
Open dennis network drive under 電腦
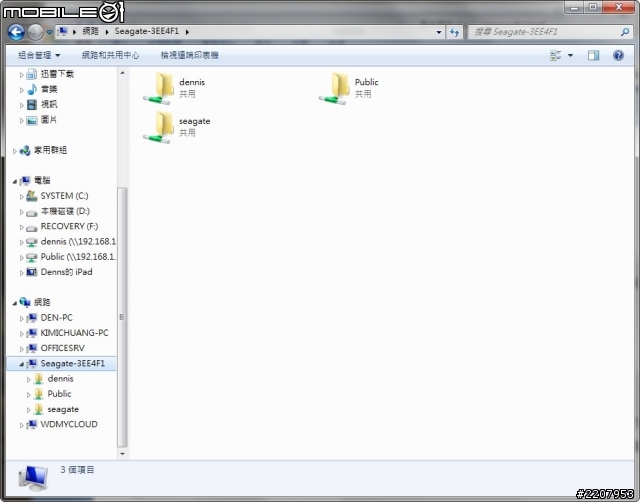pyautogui.click(x=78, y=242)
